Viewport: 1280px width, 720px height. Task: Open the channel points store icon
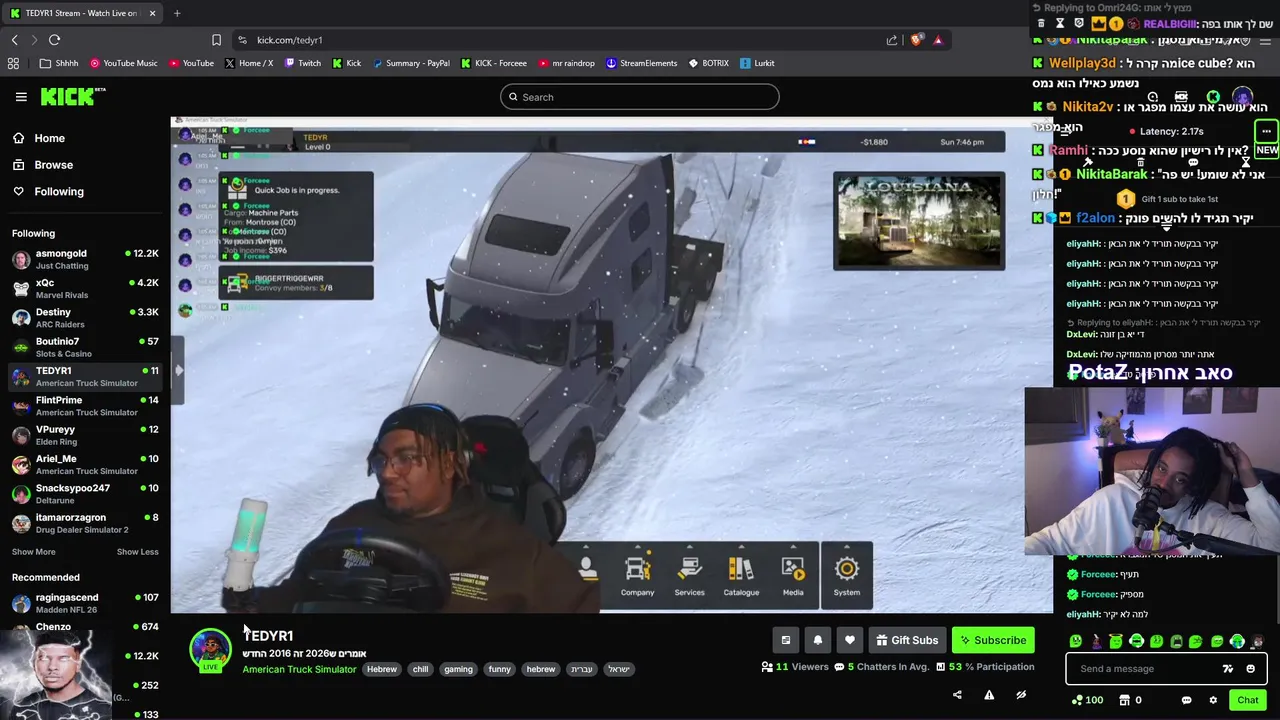coord(1124,700)
